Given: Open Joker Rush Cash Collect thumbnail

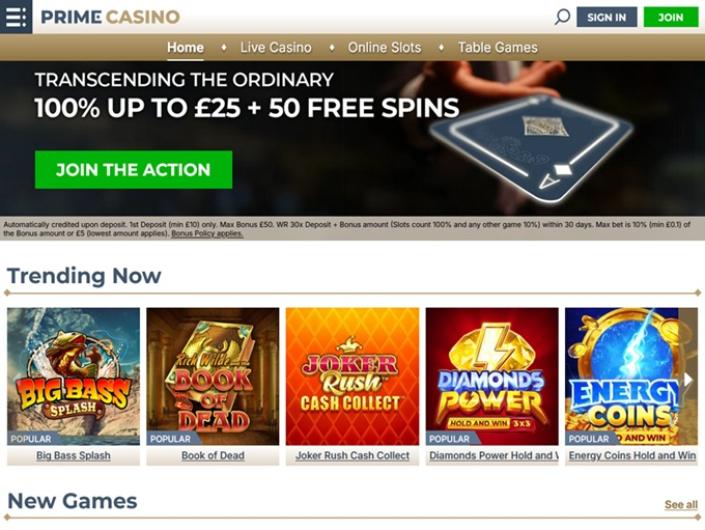Looking at the screenshot, I should 352,376.
